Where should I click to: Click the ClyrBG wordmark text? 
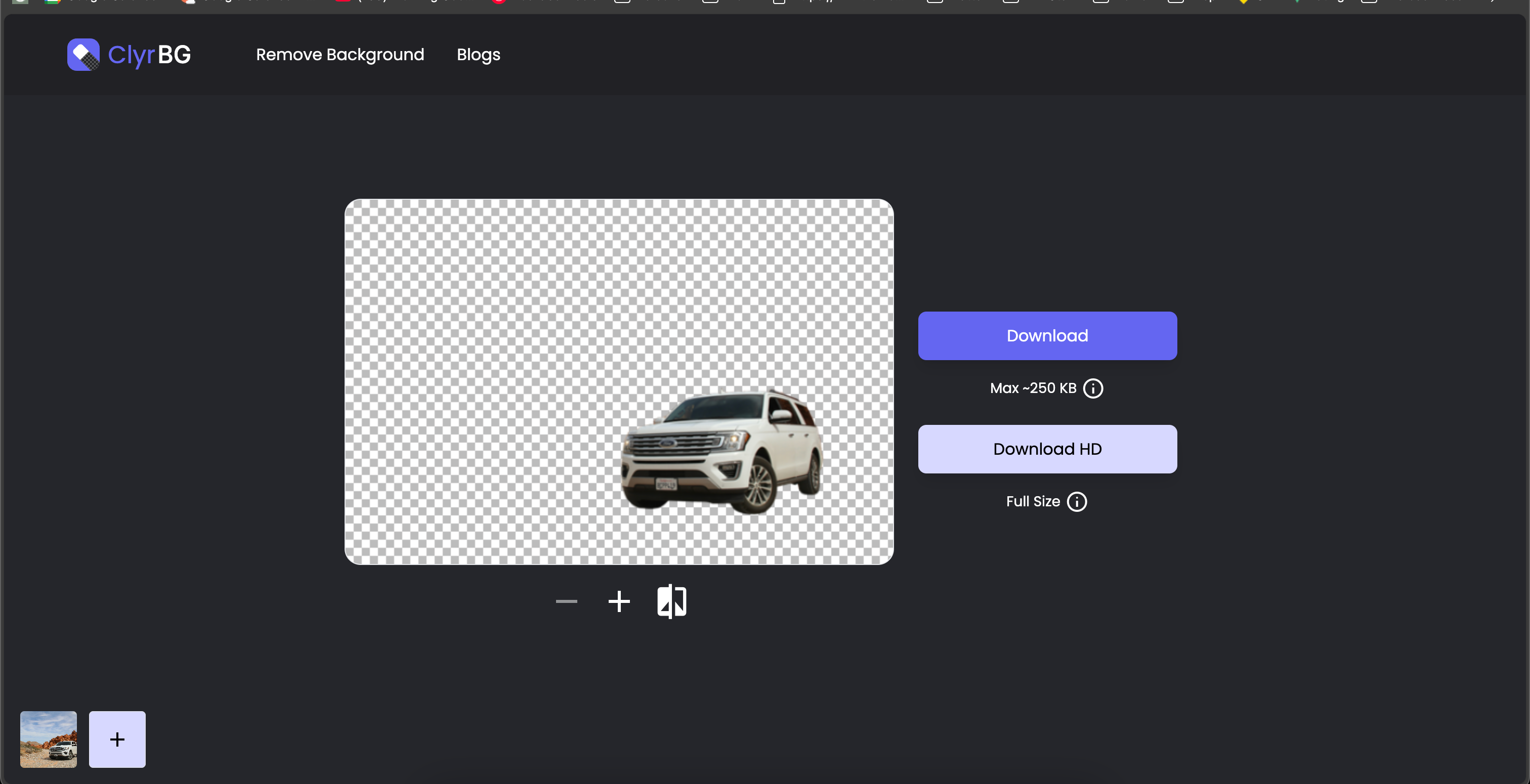tap(150, 55)
